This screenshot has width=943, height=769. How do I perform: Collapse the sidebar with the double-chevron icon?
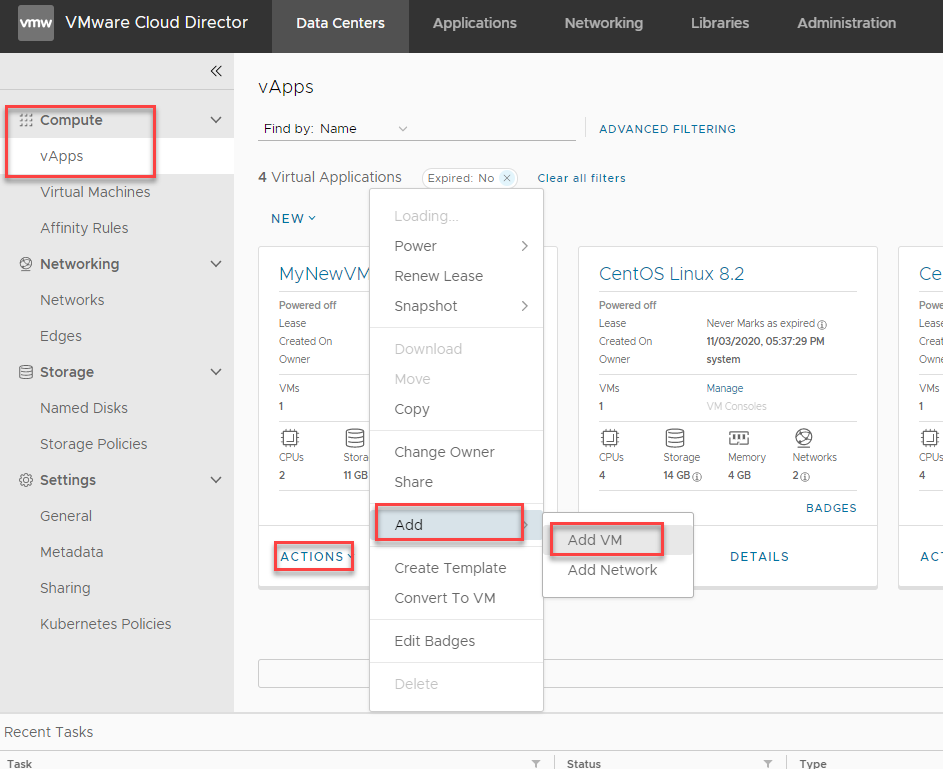point(216,71)
